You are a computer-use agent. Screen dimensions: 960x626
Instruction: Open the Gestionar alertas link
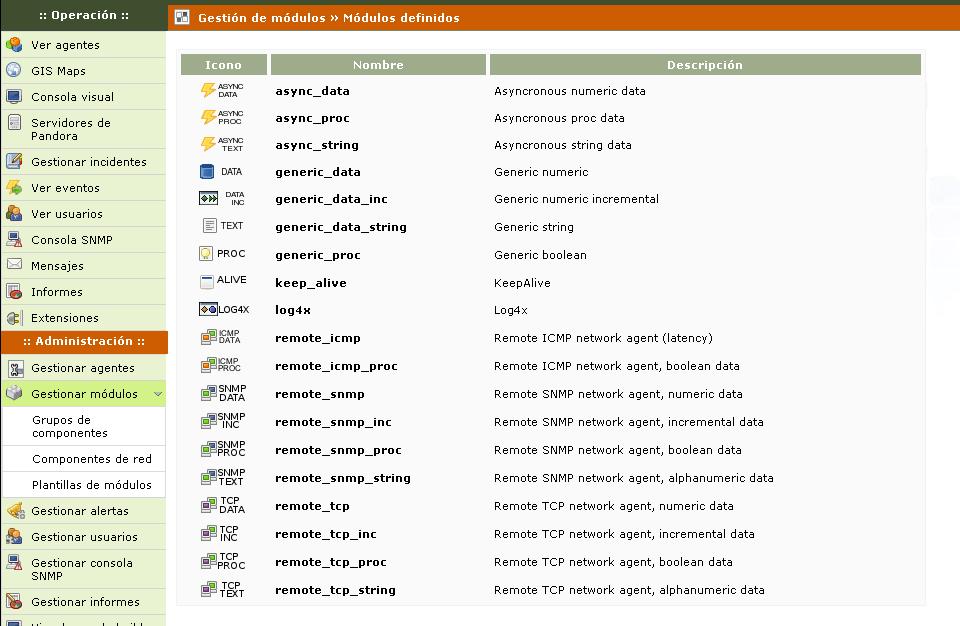[x=79, y=511]
